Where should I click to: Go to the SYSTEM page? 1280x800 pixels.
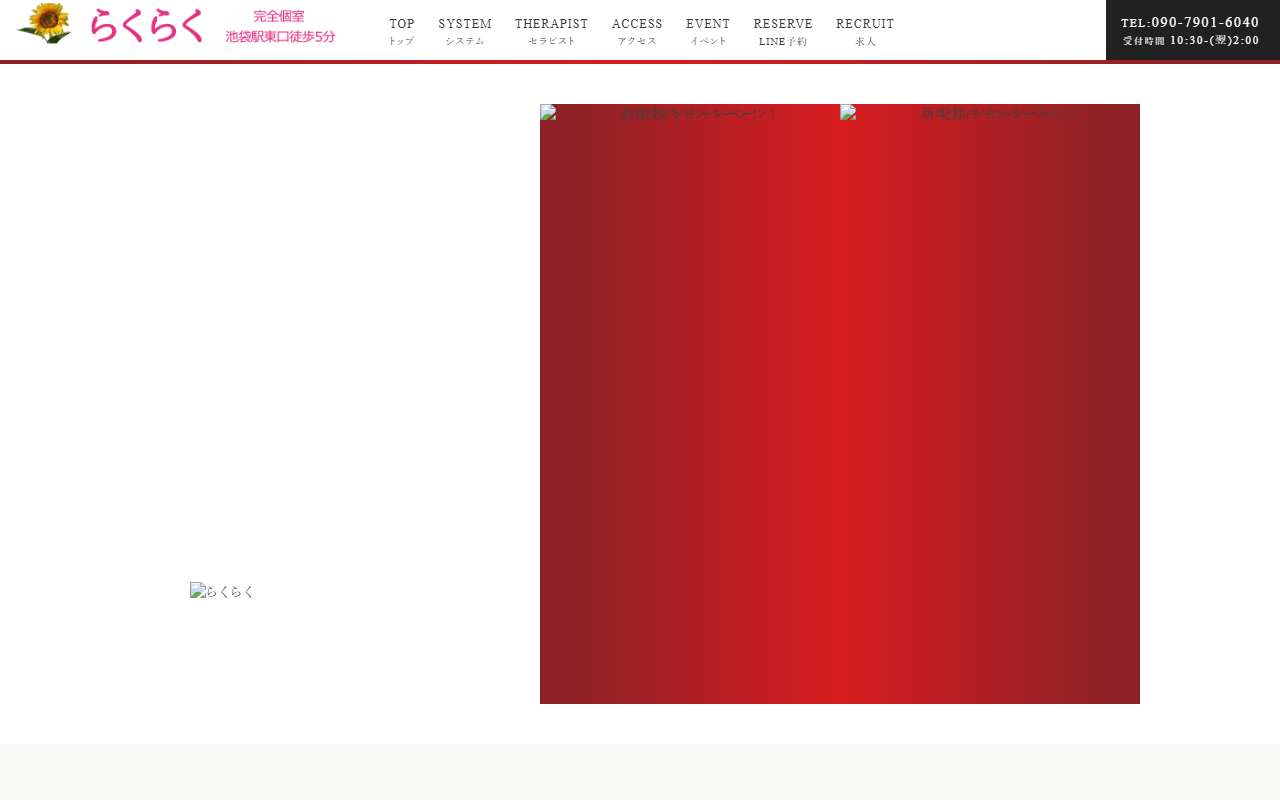[x=465, y=30]
